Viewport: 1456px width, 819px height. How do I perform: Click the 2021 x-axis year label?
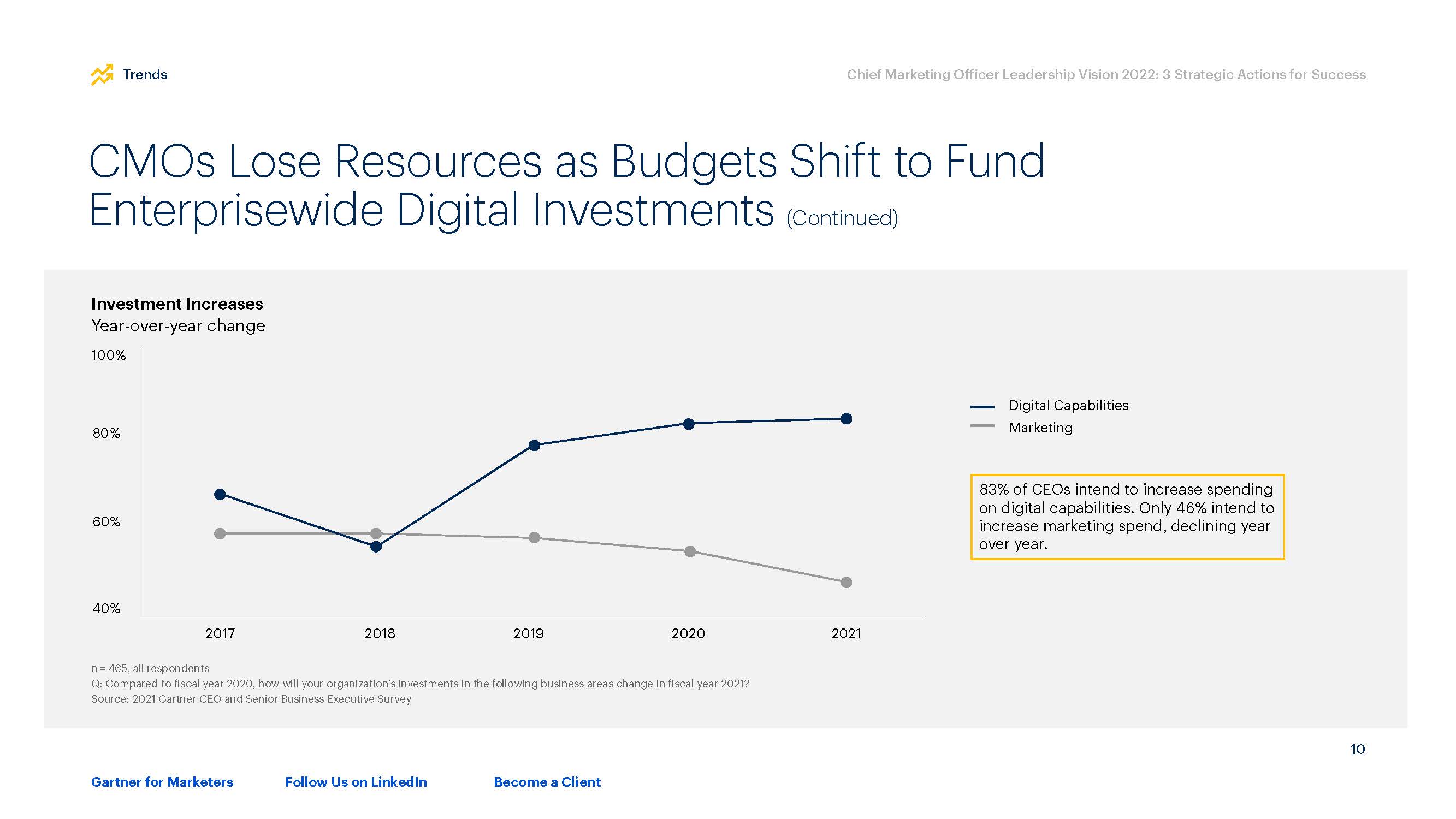point(845,633)
